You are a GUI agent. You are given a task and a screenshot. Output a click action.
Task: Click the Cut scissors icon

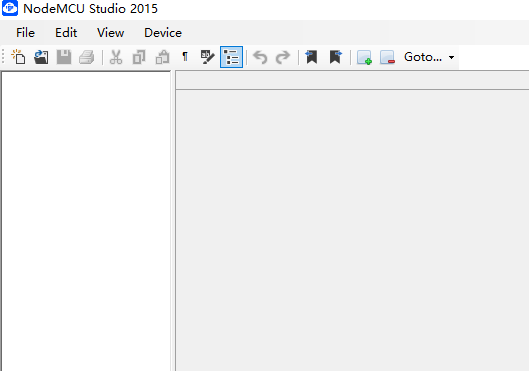(x=116, y=57)
